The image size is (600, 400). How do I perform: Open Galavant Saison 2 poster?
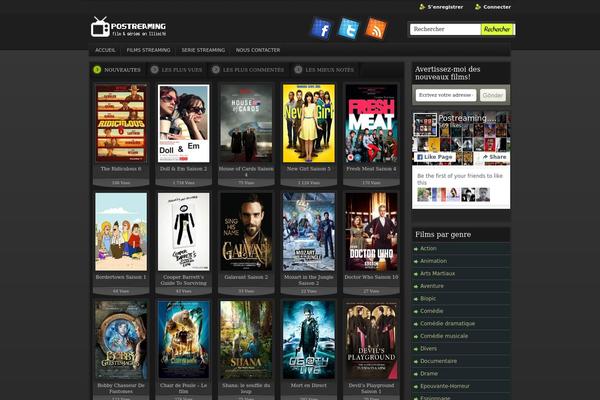pyautogui.click(x=246, y=232)
